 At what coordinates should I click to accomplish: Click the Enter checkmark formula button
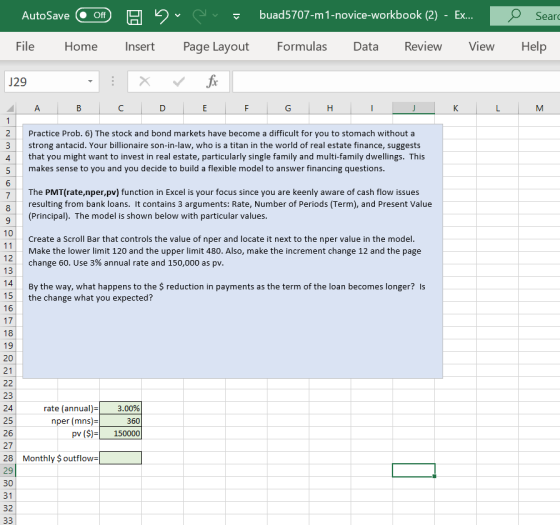tap(179, 82)
